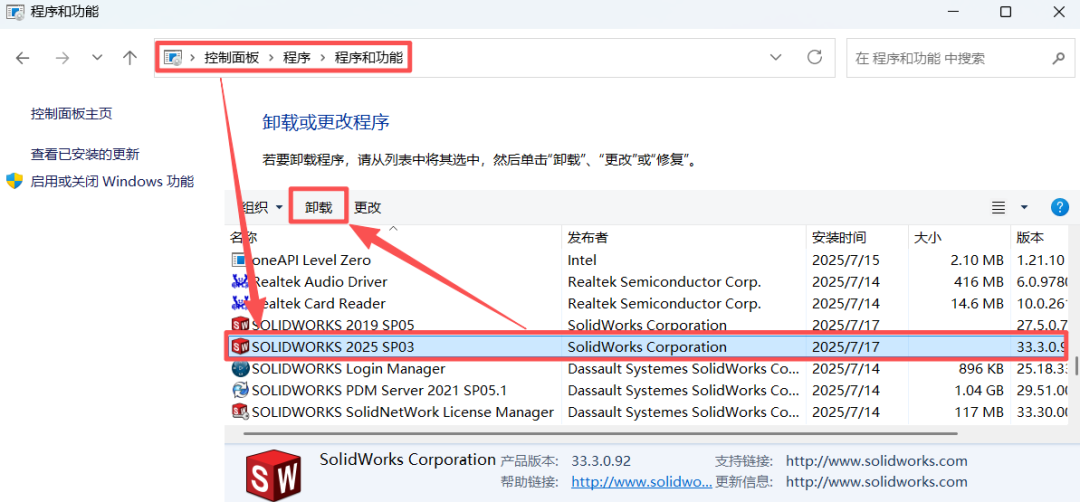Image resolution: width=1080 pixels, height=502 pixels.
Task: Refresh the programs list
Action: pos(815,57)
